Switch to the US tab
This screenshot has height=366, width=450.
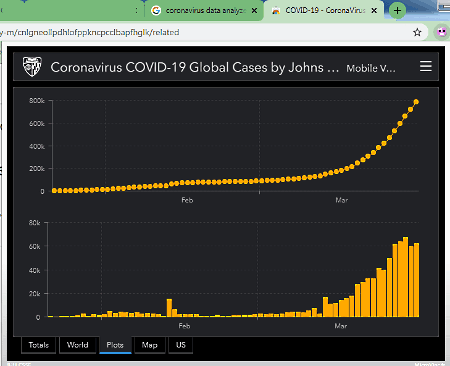[x=181, y=345]
